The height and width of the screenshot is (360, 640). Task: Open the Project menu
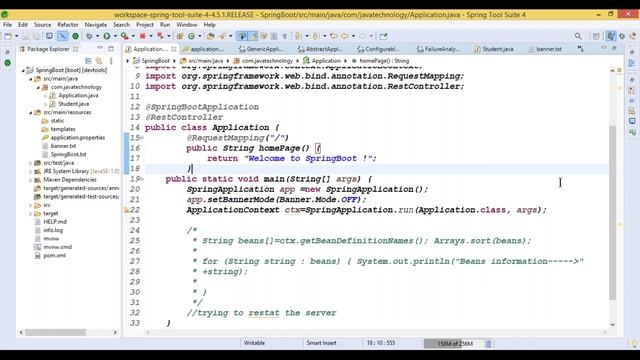tap(145, 24)
